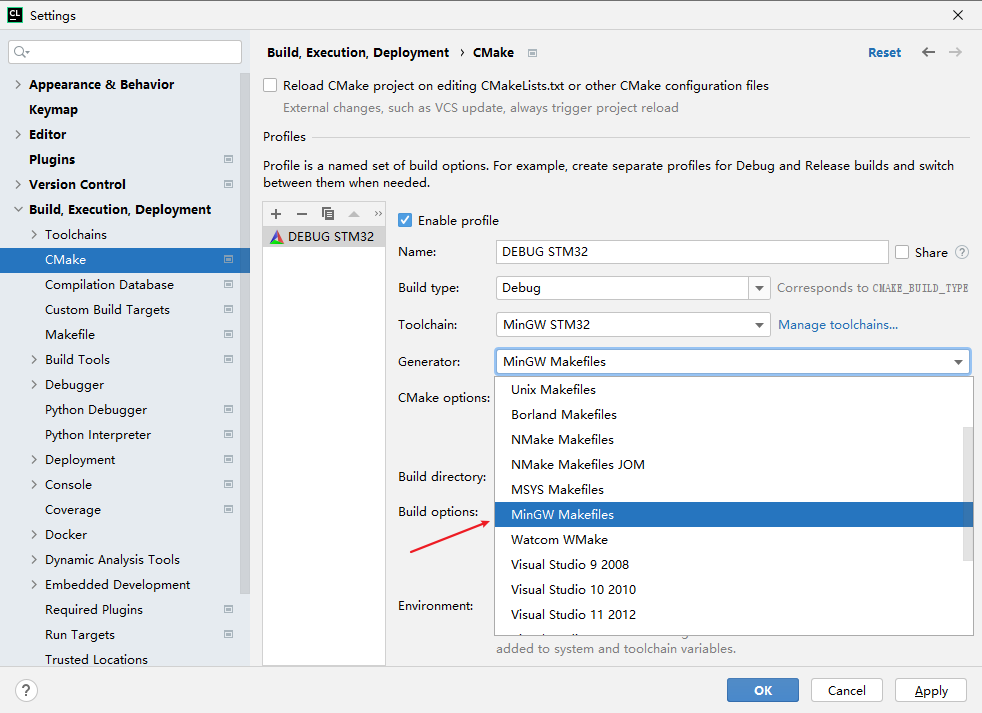Pick MSYS Makefiles generator
Viewport: 982px width, 713px height.
(x=729, y=489)
